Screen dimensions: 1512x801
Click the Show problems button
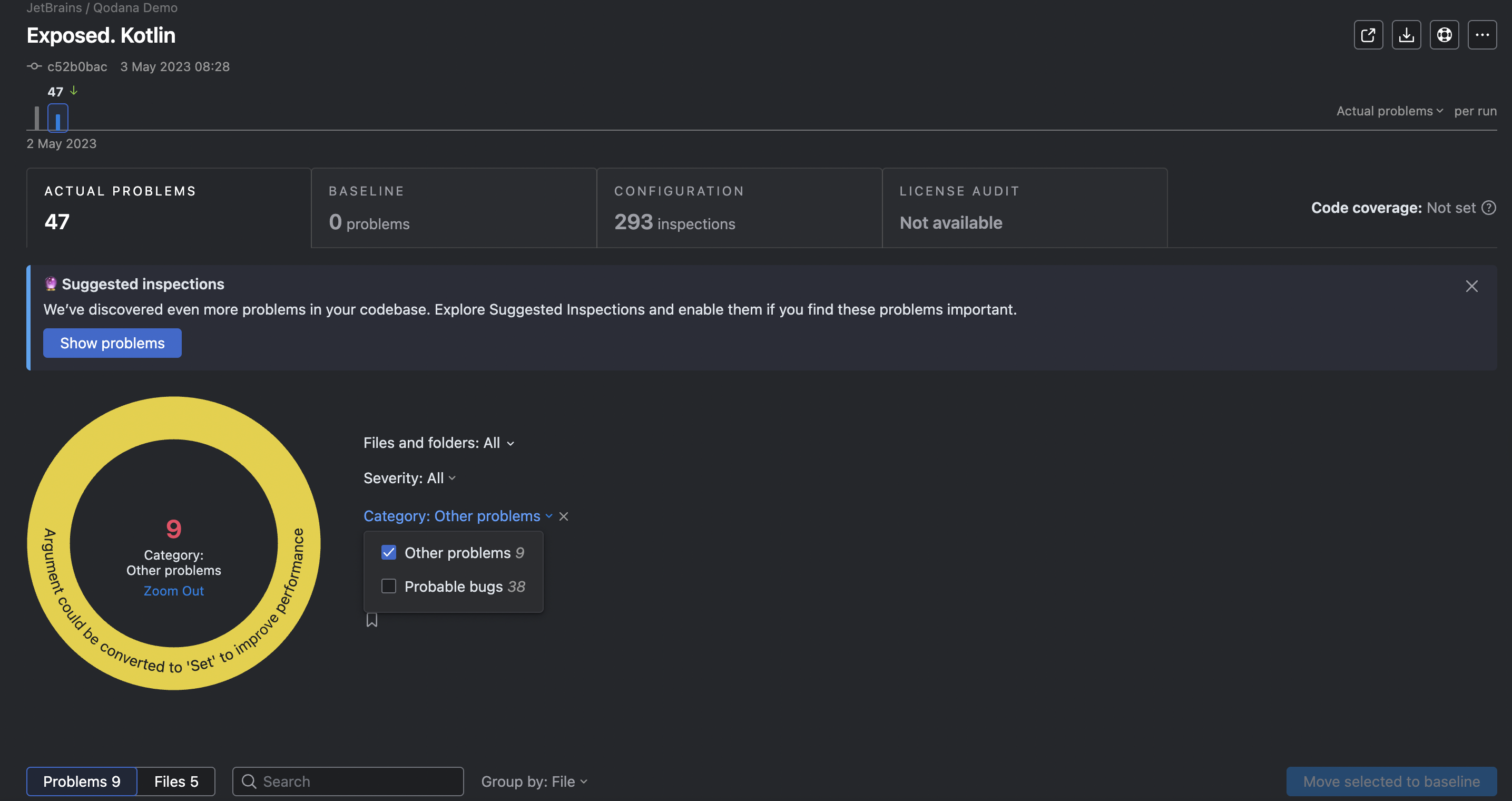coord(112,343)
